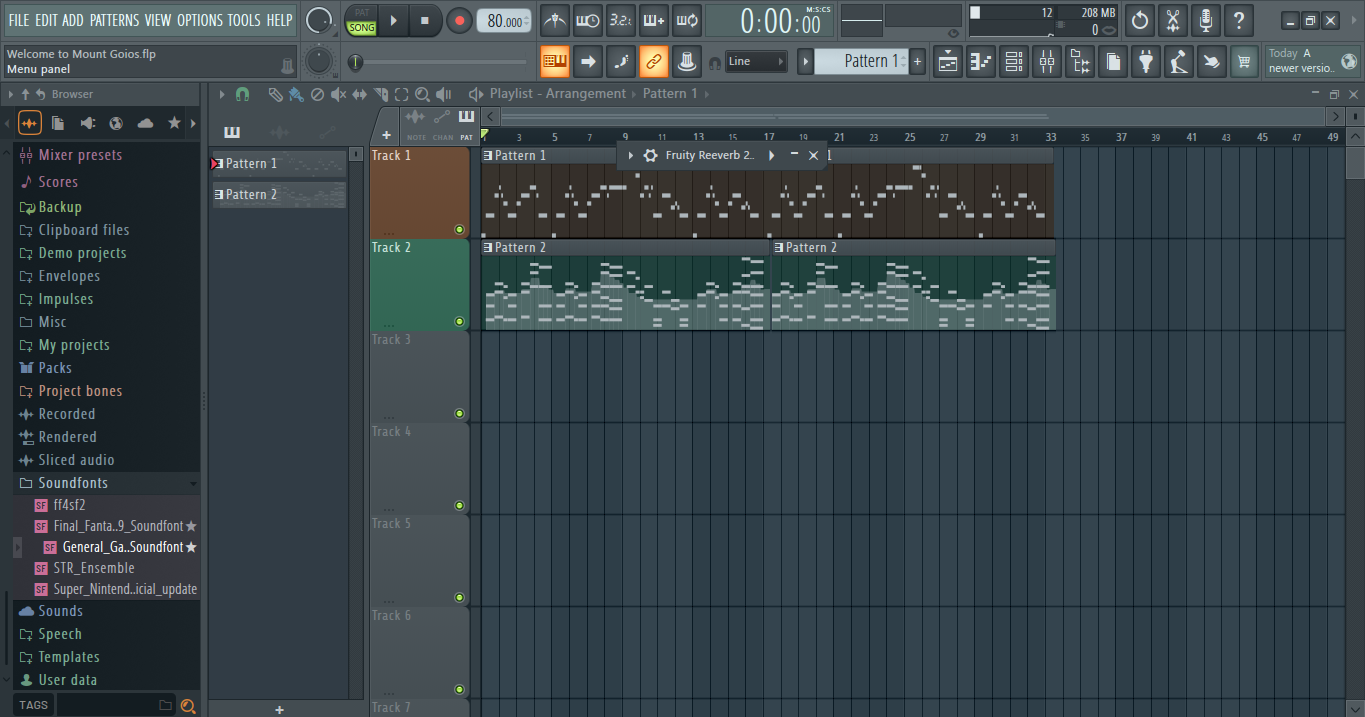1365x717 pixels.
Task: Click the song position slider
Action: (440, 63)
